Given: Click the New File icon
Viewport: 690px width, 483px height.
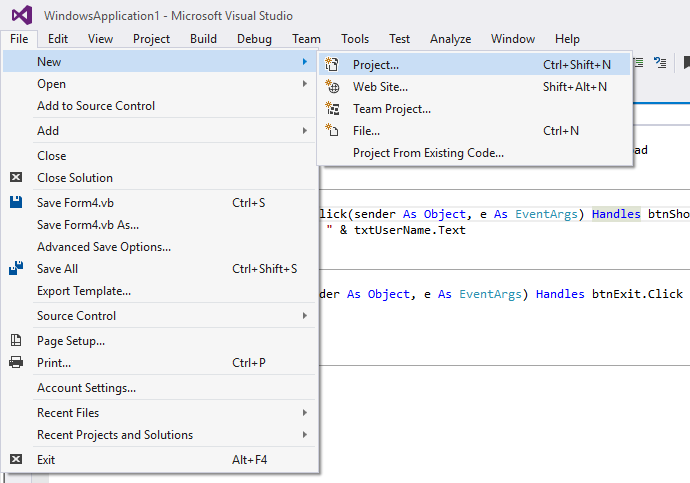Looking at the screenshot, I should tap(333, 131).
